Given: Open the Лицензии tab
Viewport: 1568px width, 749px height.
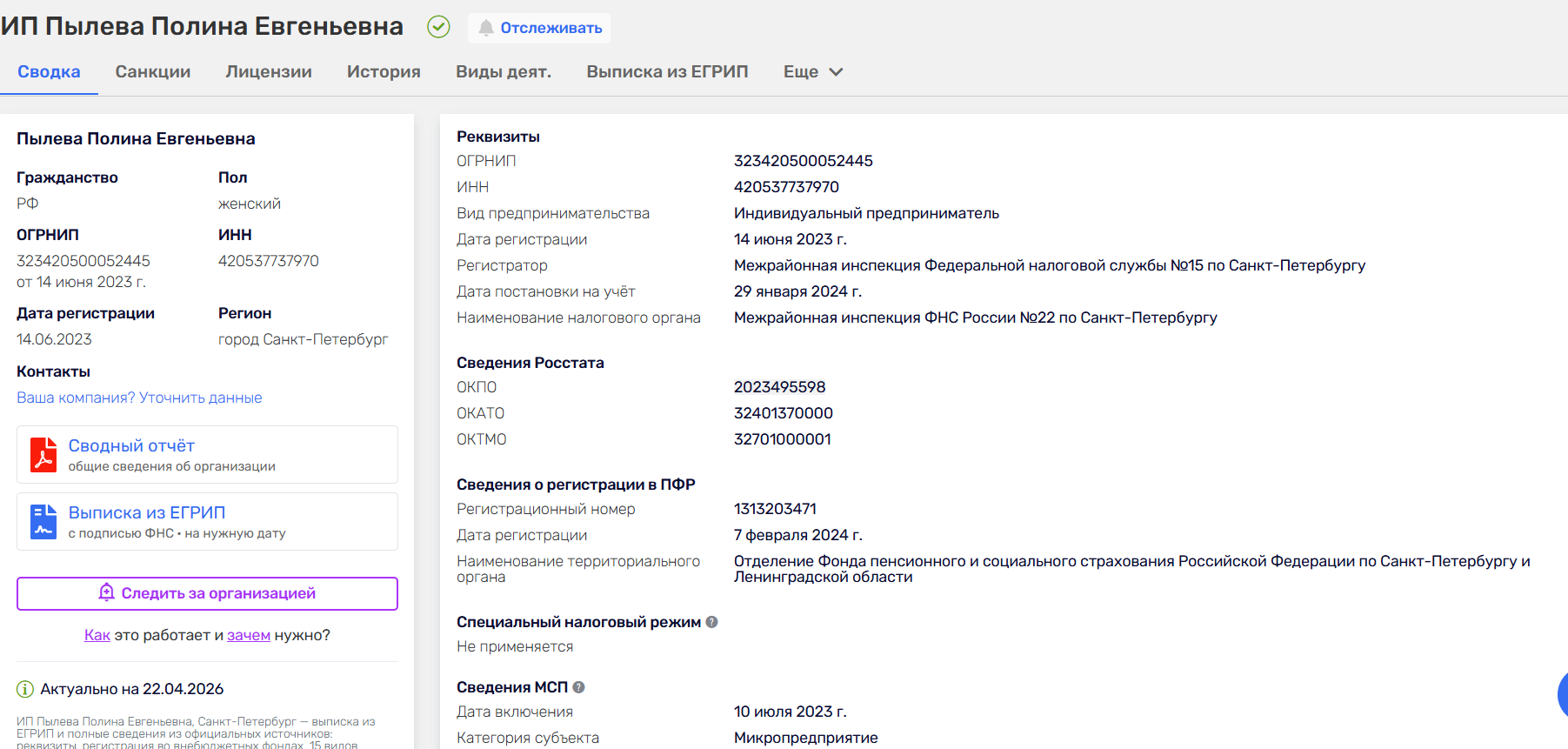Looking at the screenshot, I should (x=269, y=72).
